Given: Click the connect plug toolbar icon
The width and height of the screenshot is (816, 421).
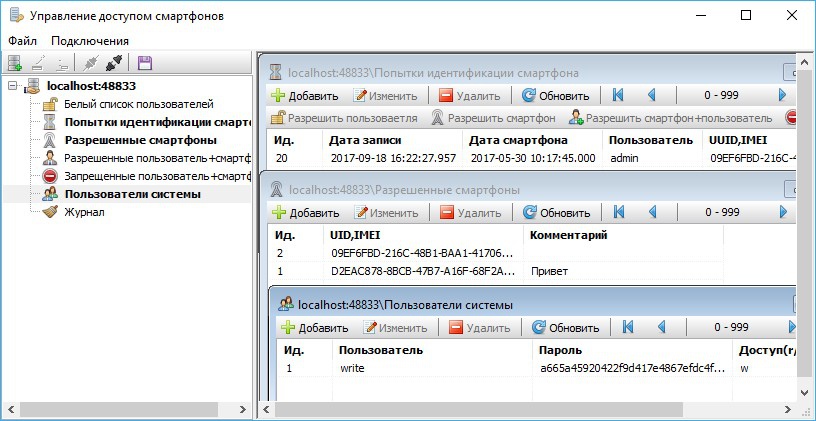Looking at the screenshot, I should click(91, 63).
